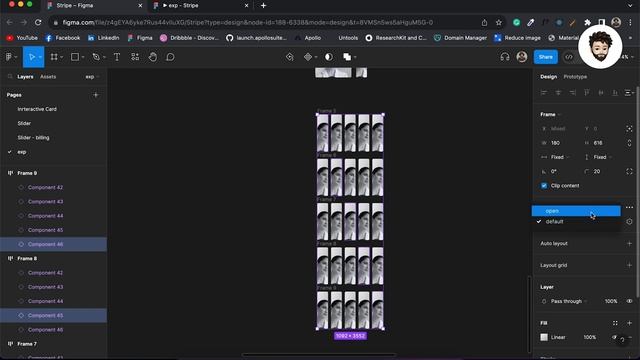Switch to the Prototype tab
The image size is (640, 360).
coord(575,77)
